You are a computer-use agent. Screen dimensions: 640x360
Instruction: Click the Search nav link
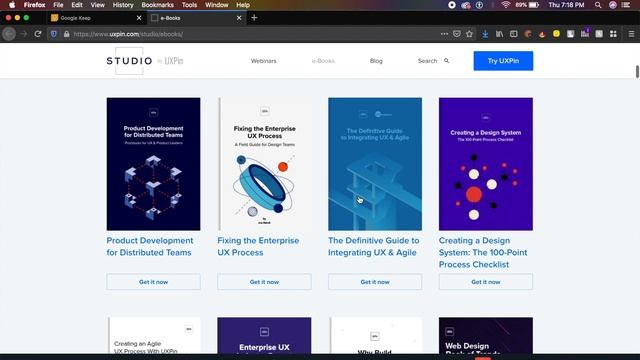click(427, 61)
